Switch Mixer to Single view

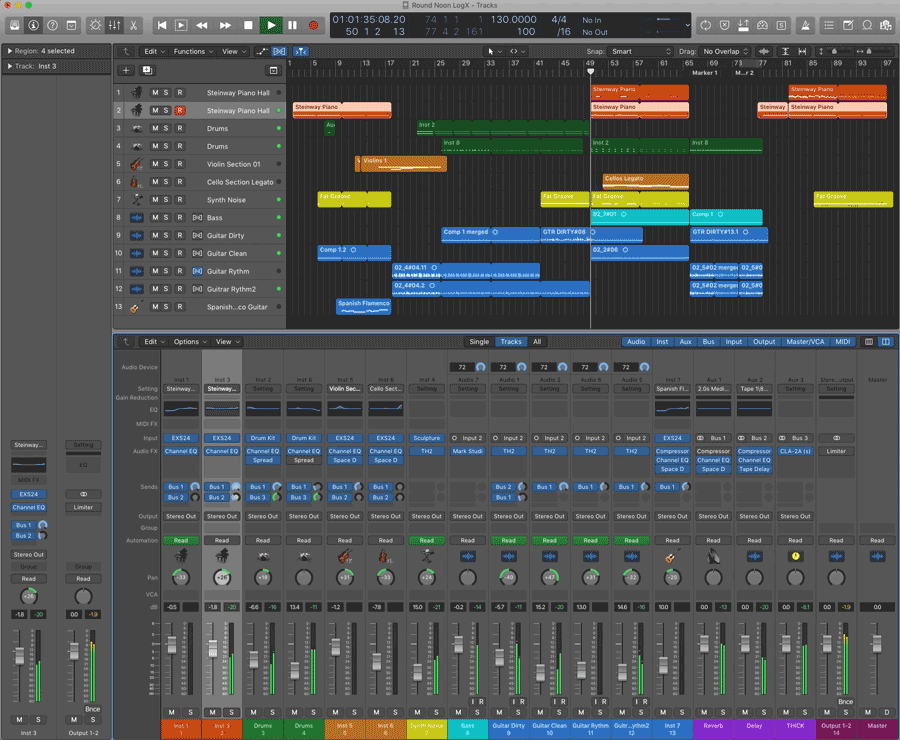(479, 342)
